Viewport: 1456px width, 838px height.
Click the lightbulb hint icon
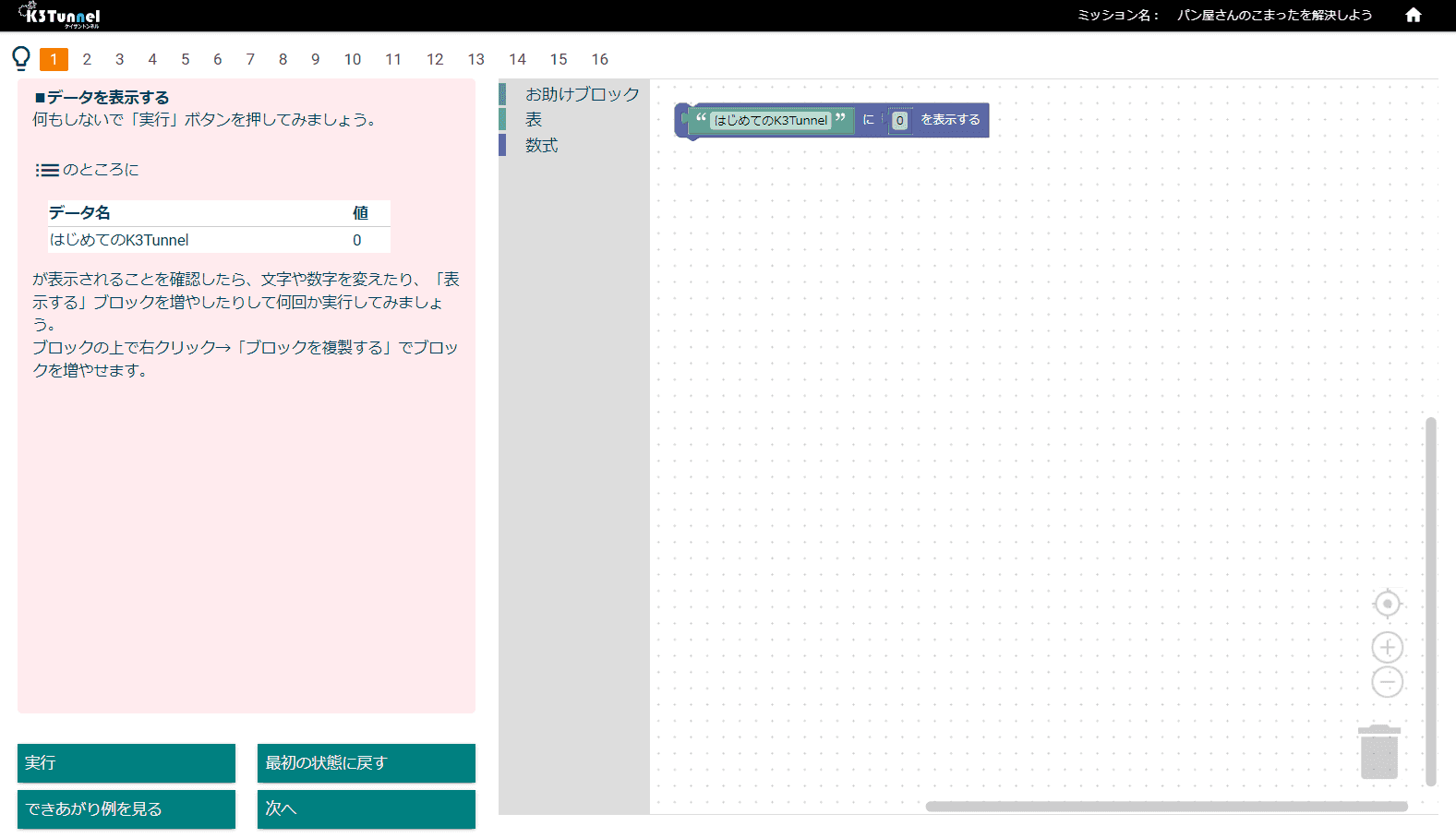[20, 59]
